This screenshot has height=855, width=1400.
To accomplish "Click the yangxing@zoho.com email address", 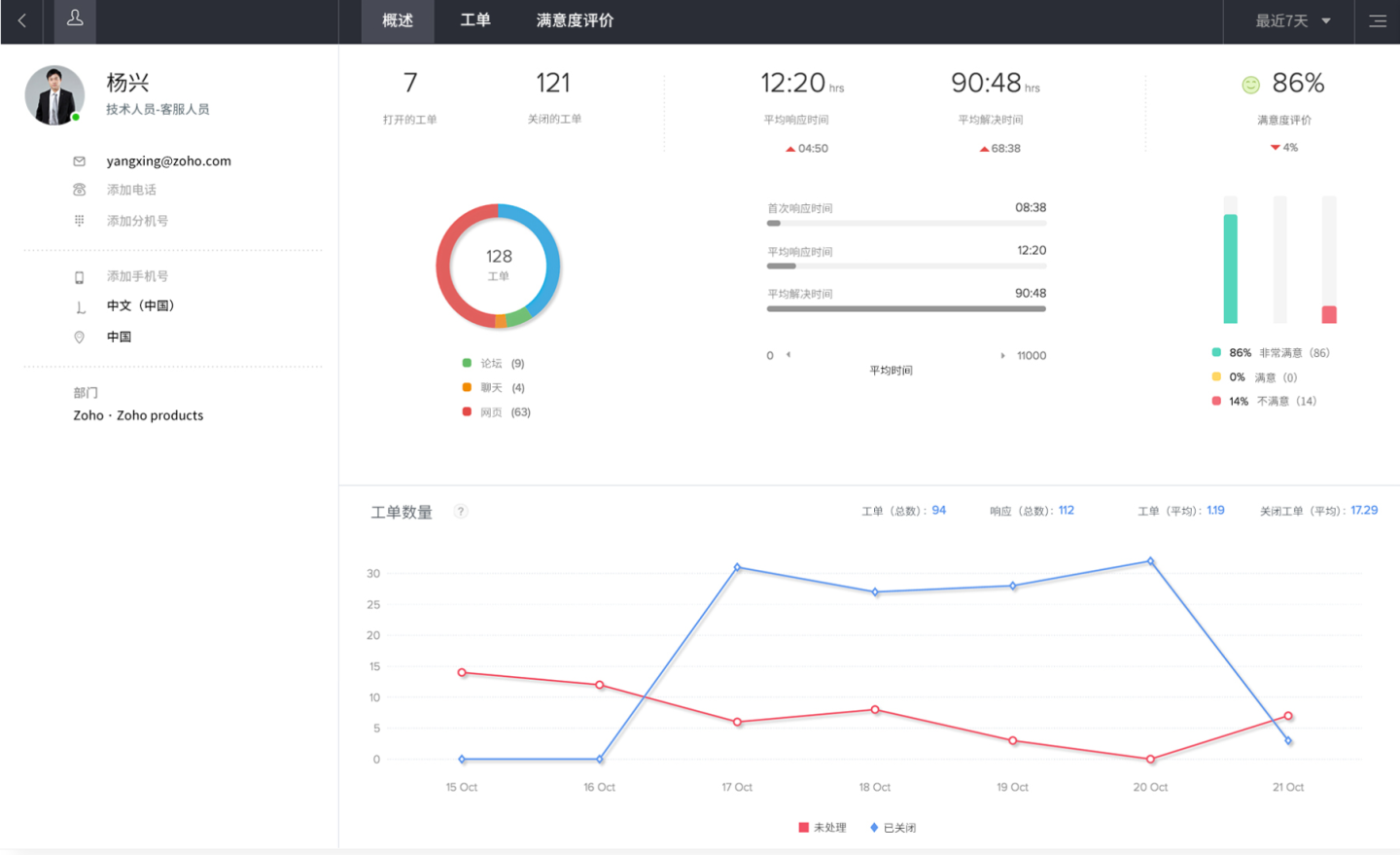I will click(x=168, y=161).
